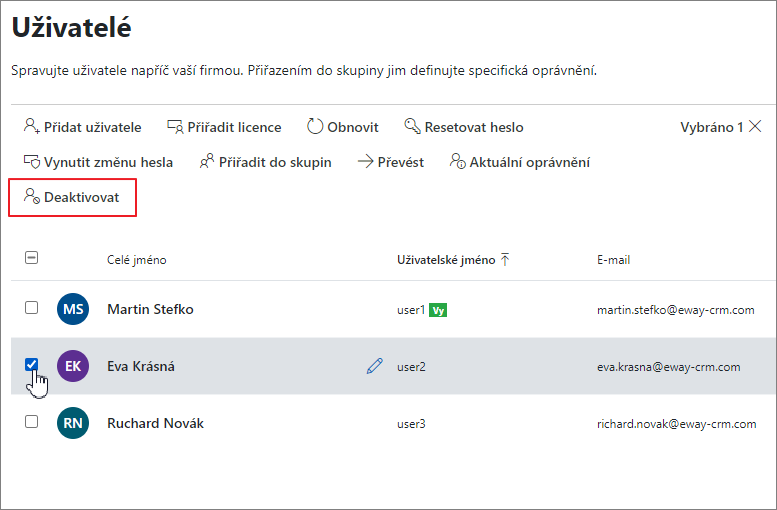Click Vynutit změnu hesla shield icon
777x510 pixels.
pos(32,162)
